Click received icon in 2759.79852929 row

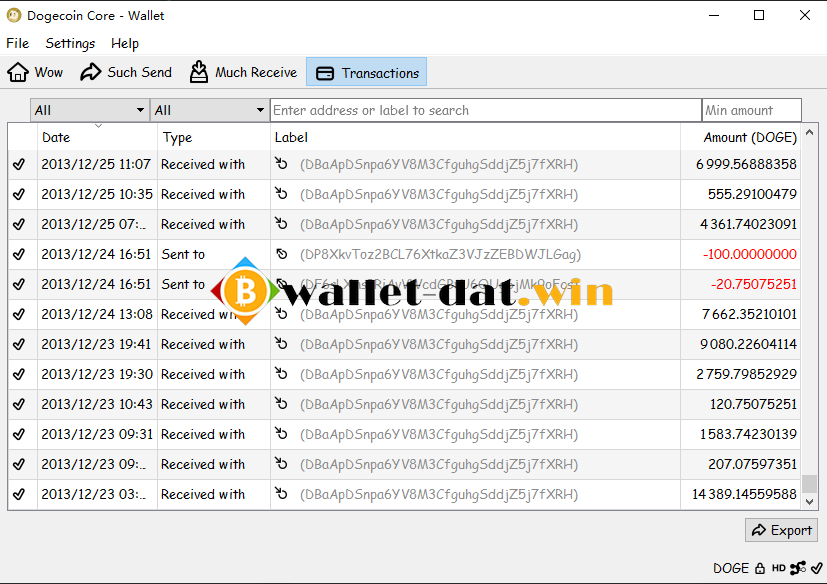click(x=281, y=374)
